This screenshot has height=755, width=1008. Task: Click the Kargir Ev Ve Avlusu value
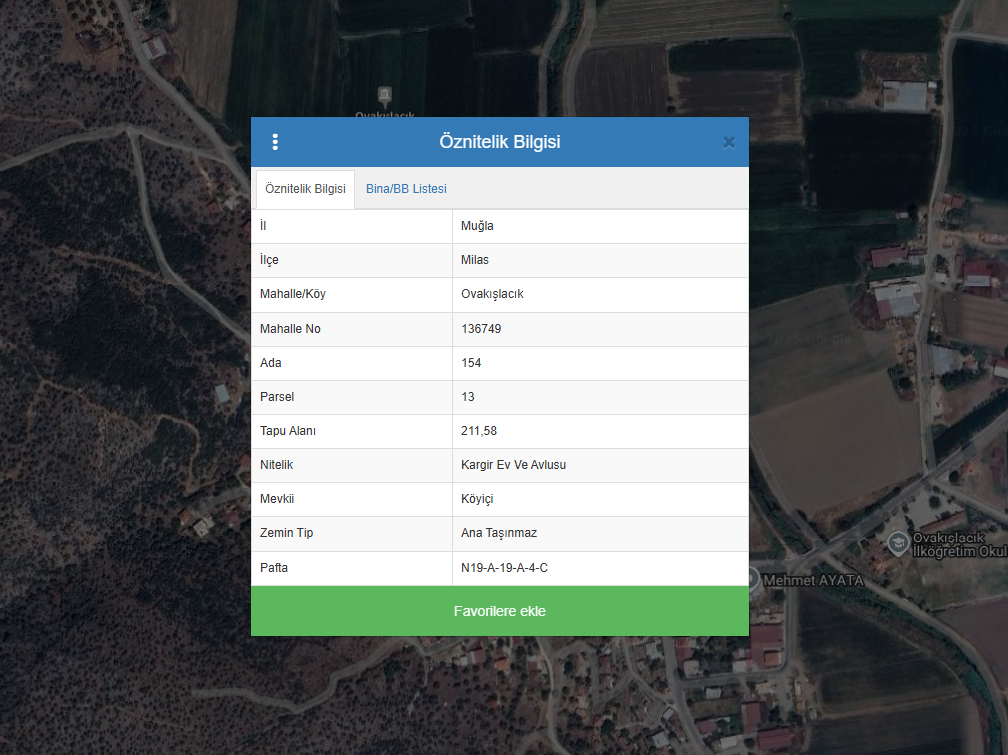tap(514, 465)
